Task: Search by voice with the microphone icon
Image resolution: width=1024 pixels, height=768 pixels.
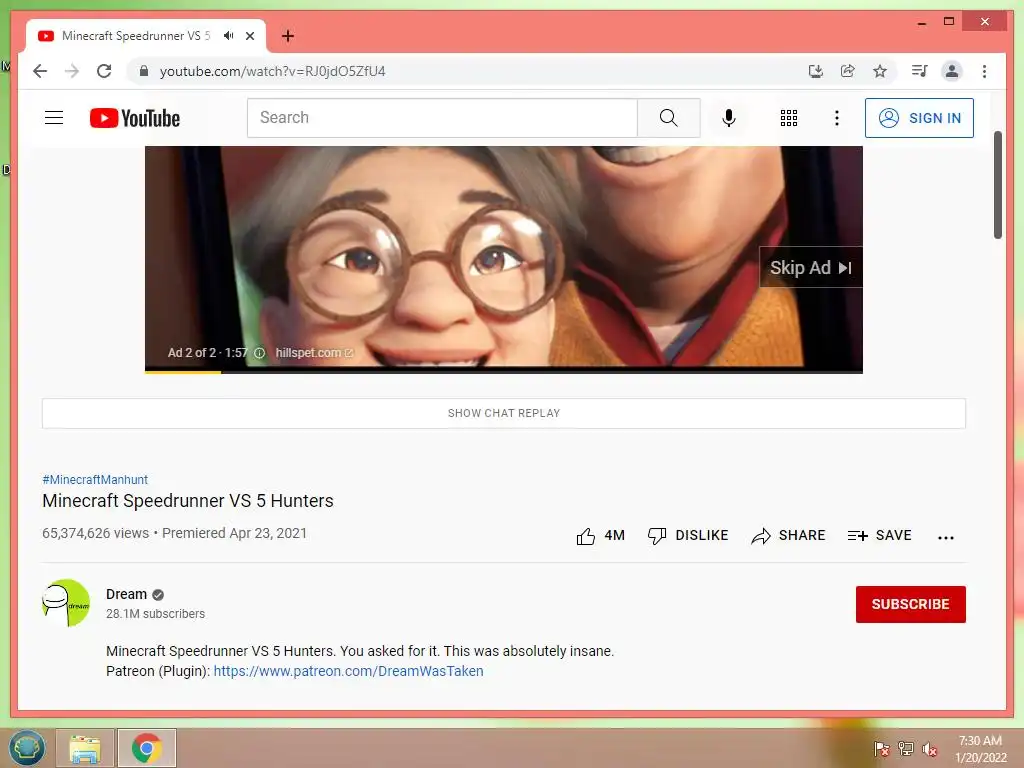Action: (x=729, y=118)
